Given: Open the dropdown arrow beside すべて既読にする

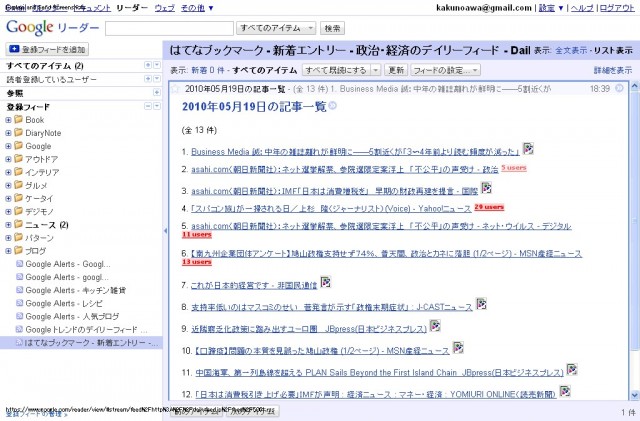Looking at the screenshot, I should tap(376, 70).
